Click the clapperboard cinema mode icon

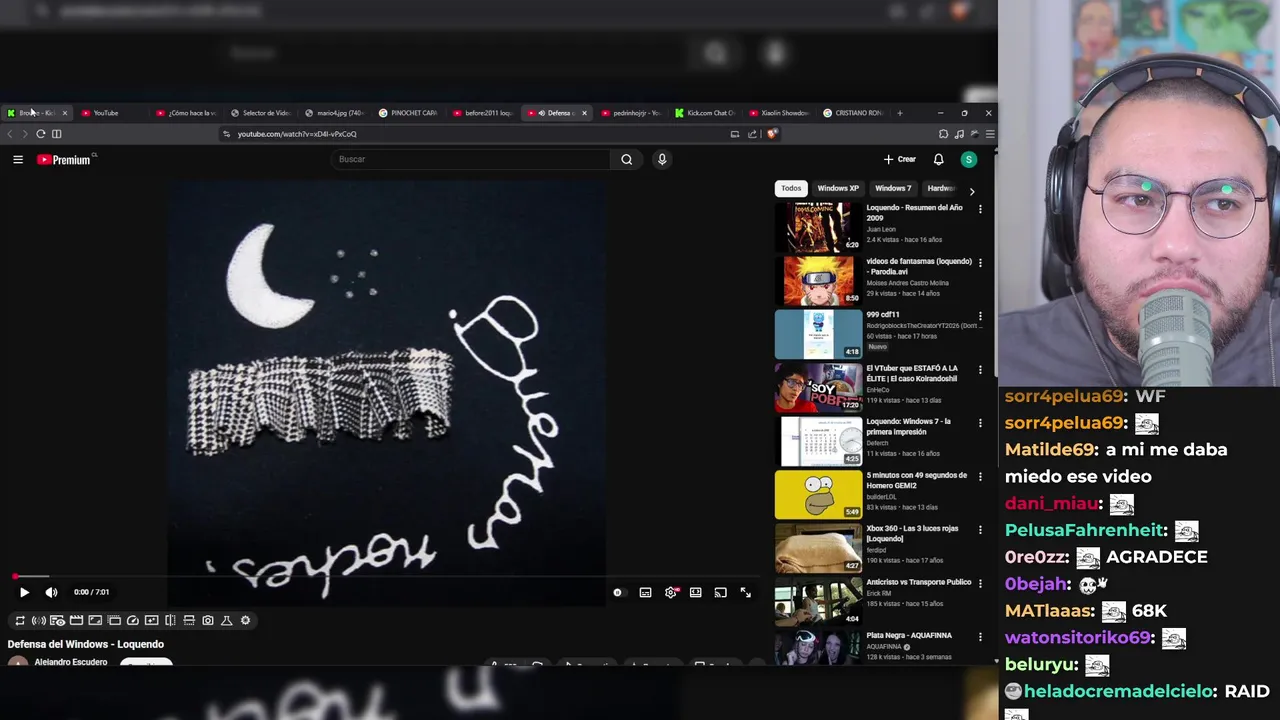76,620
